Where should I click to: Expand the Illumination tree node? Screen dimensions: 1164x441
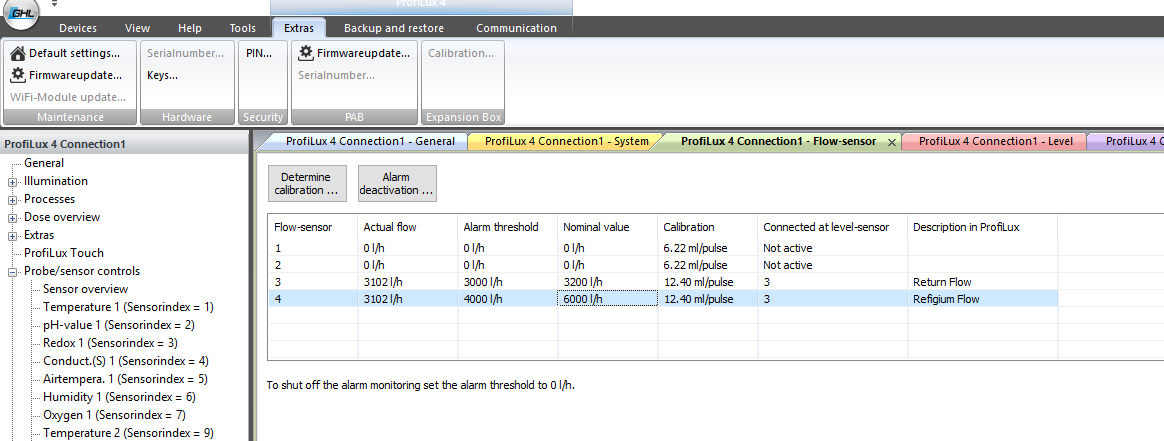click(13, 182)
